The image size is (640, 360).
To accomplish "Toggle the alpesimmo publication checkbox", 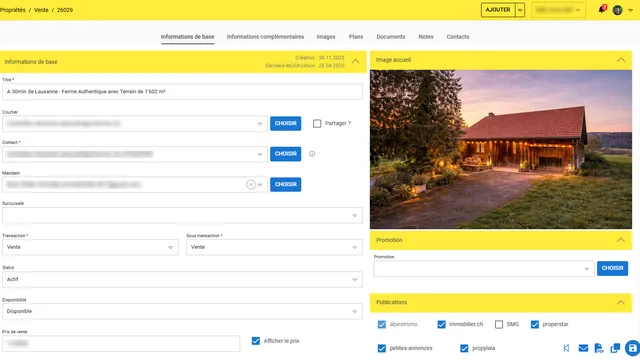I will [x=382, y=324].
